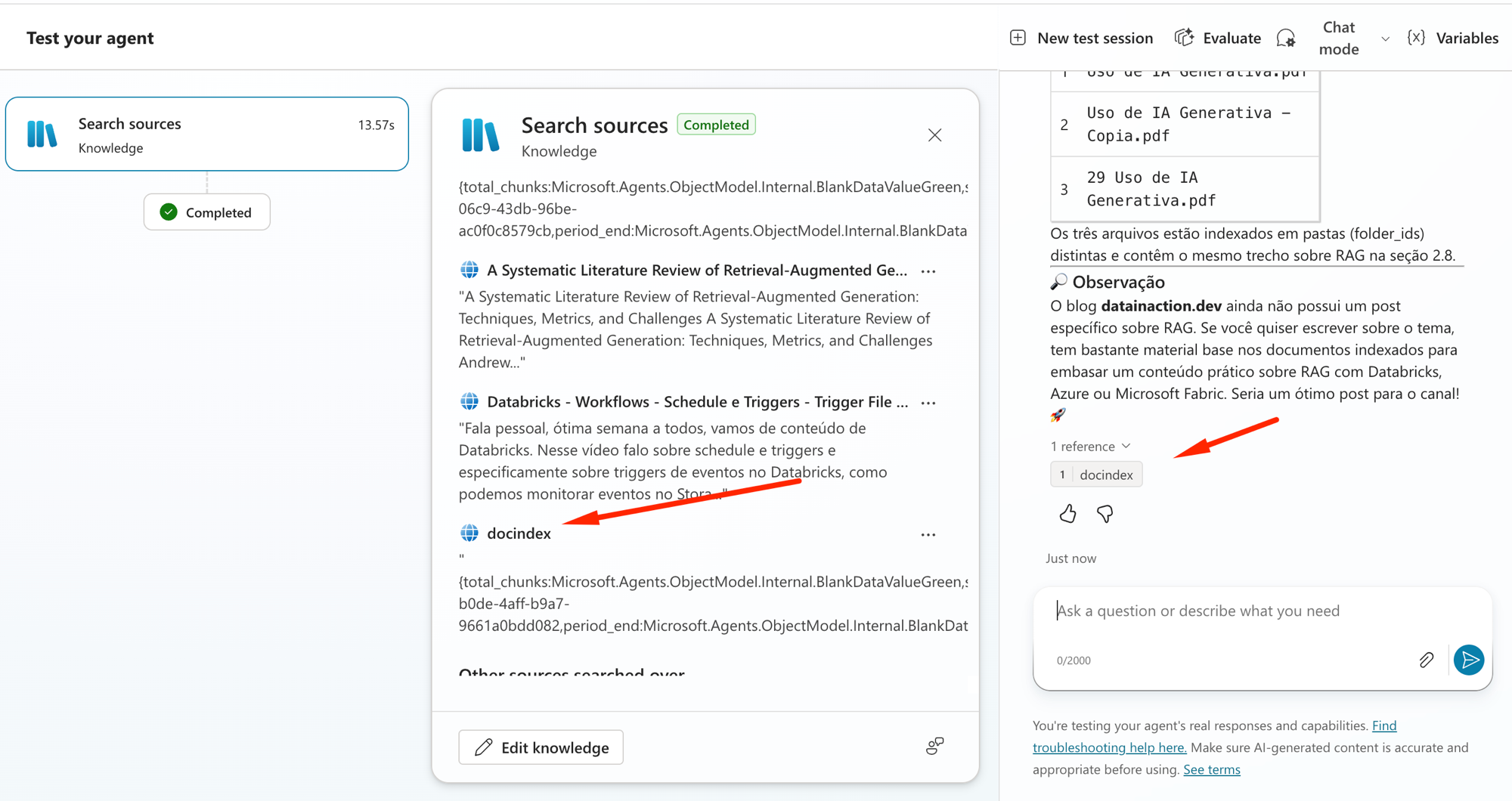Select the Search sources Knowledge step card
The image size is (1512, 801).
click(207, 134)
